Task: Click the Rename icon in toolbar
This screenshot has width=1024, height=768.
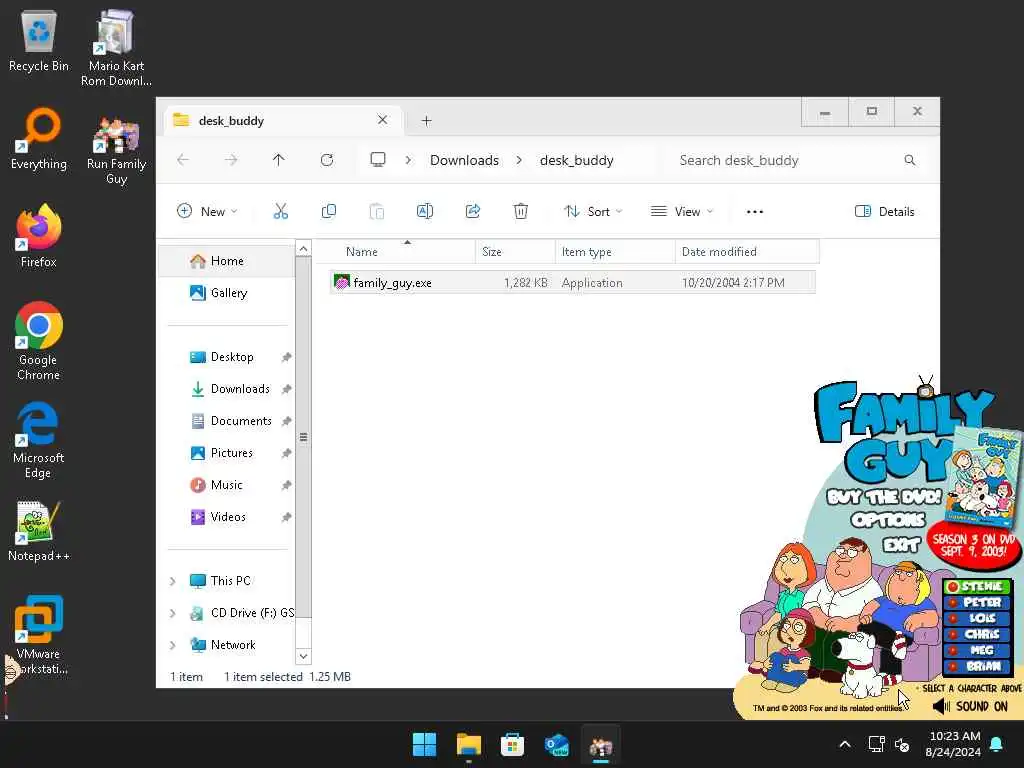Action: (424, 211)
